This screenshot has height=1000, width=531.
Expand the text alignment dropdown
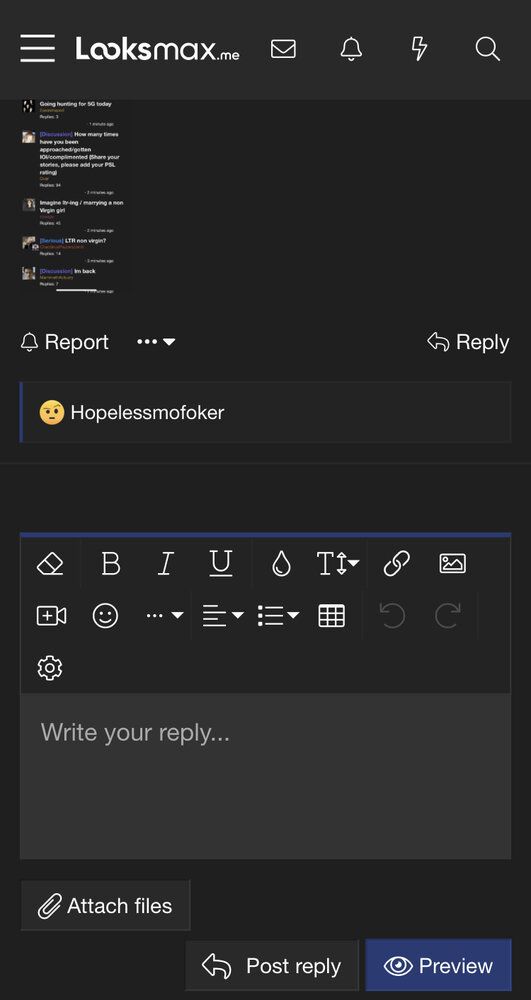pos(223,616)
